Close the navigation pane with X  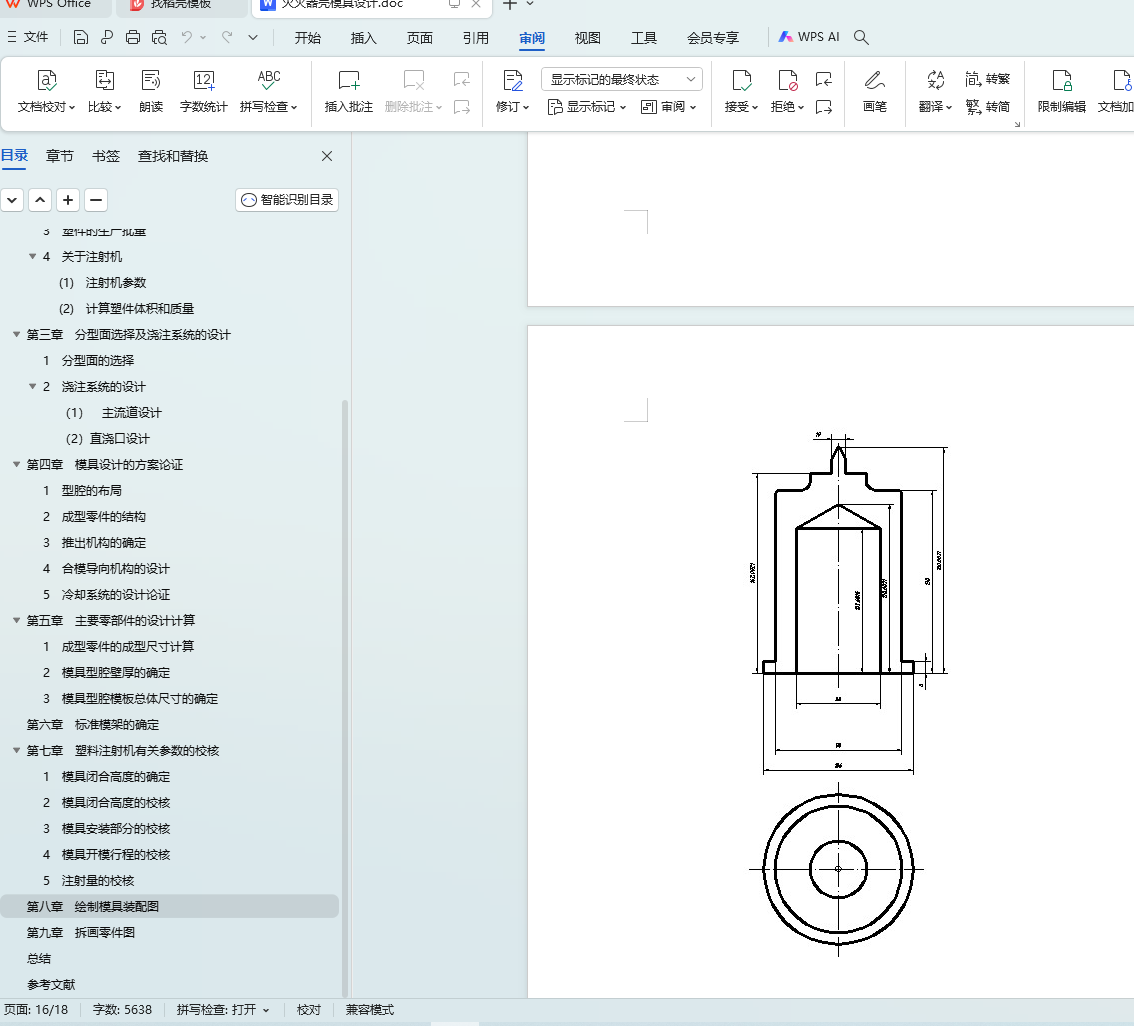coord(326,156)
